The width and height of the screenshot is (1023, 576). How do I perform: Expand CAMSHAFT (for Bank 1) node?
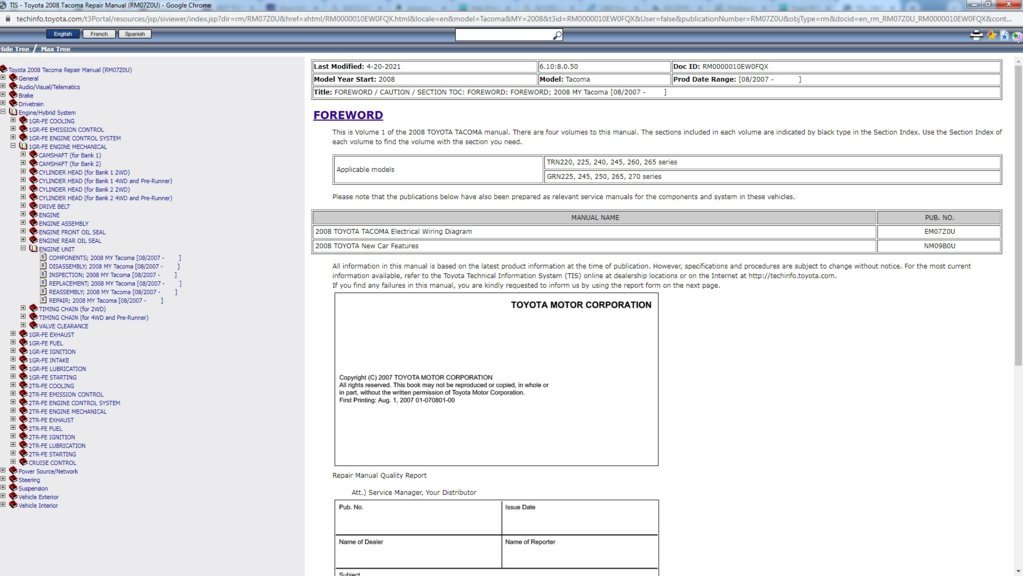(23, 155)
